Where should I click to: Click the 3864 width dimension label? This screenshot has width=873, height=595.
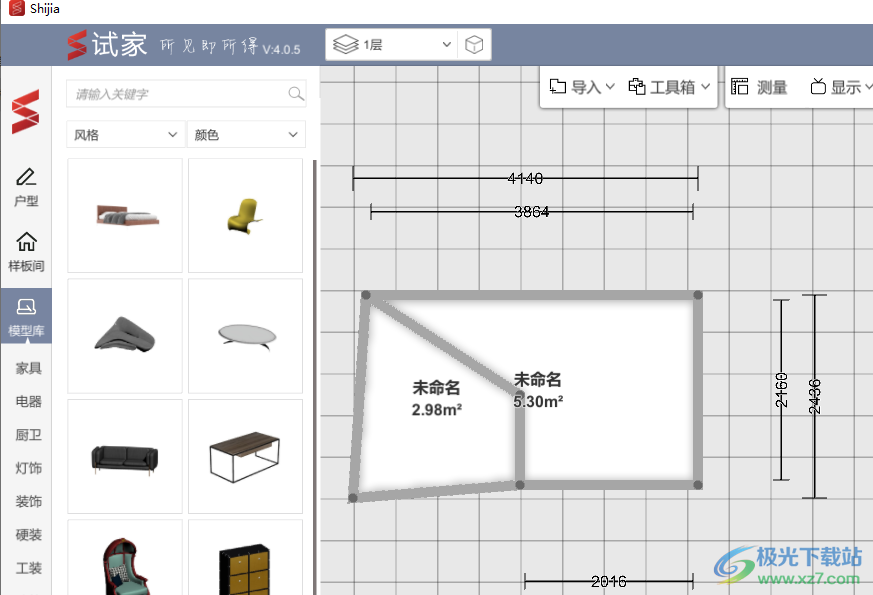(531, 212)
